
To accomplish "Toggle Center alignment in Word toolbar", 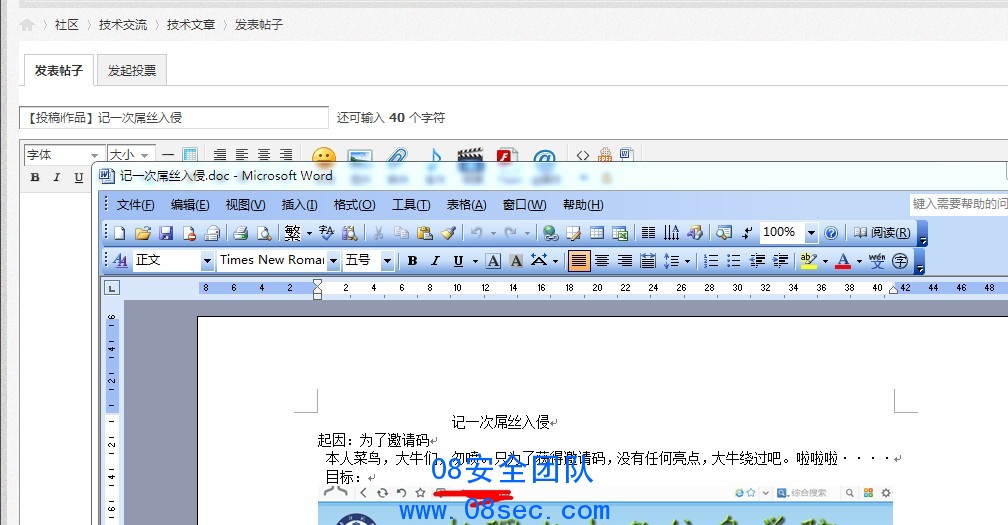I will click(x=602, y=260).
